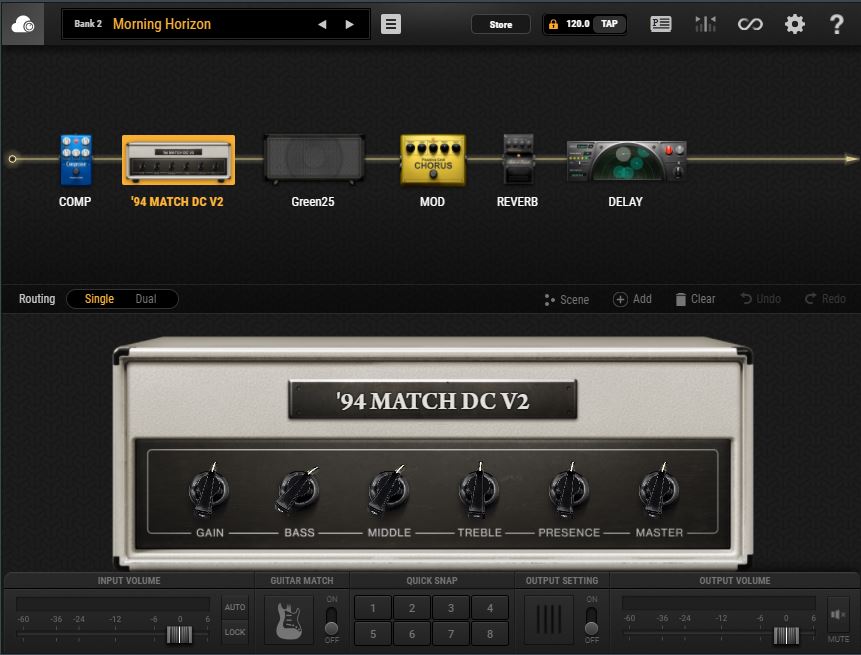This screenshot has width=861, height=655.
Task: Open the '94 MATCH DC V2 amp
Action: [178, 159]
